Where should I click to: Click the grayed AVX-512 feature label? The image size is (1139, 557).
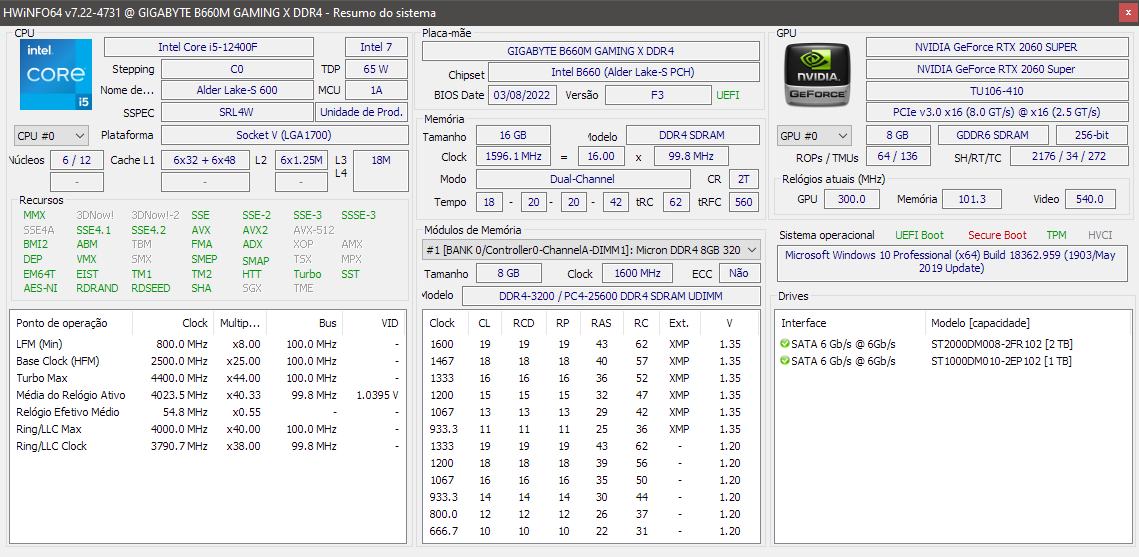tap(314, 230)
